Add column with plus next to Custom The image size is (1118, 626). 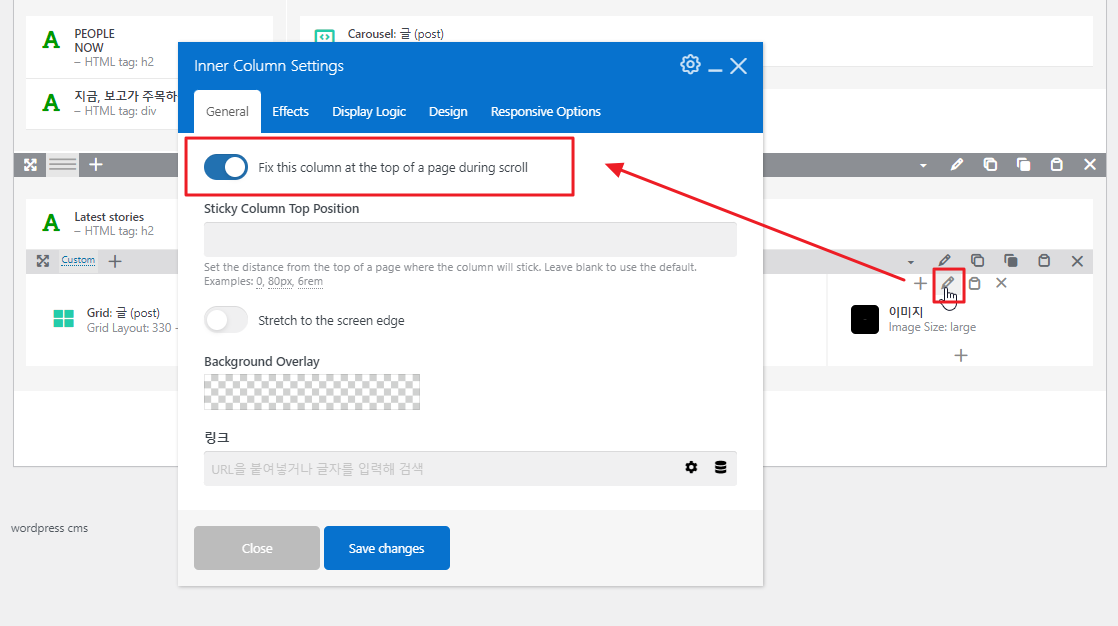point(115,261)
